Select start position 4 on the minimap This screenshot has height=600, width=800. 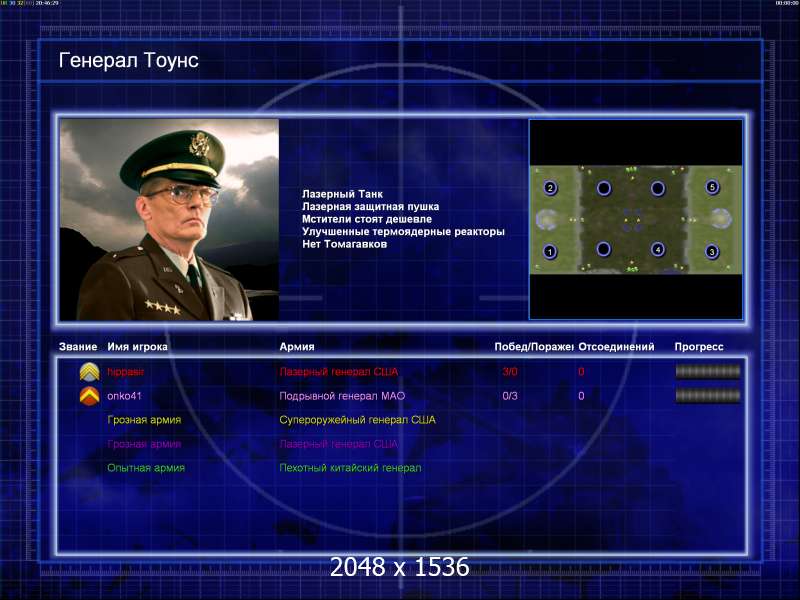tap(658, 249)
